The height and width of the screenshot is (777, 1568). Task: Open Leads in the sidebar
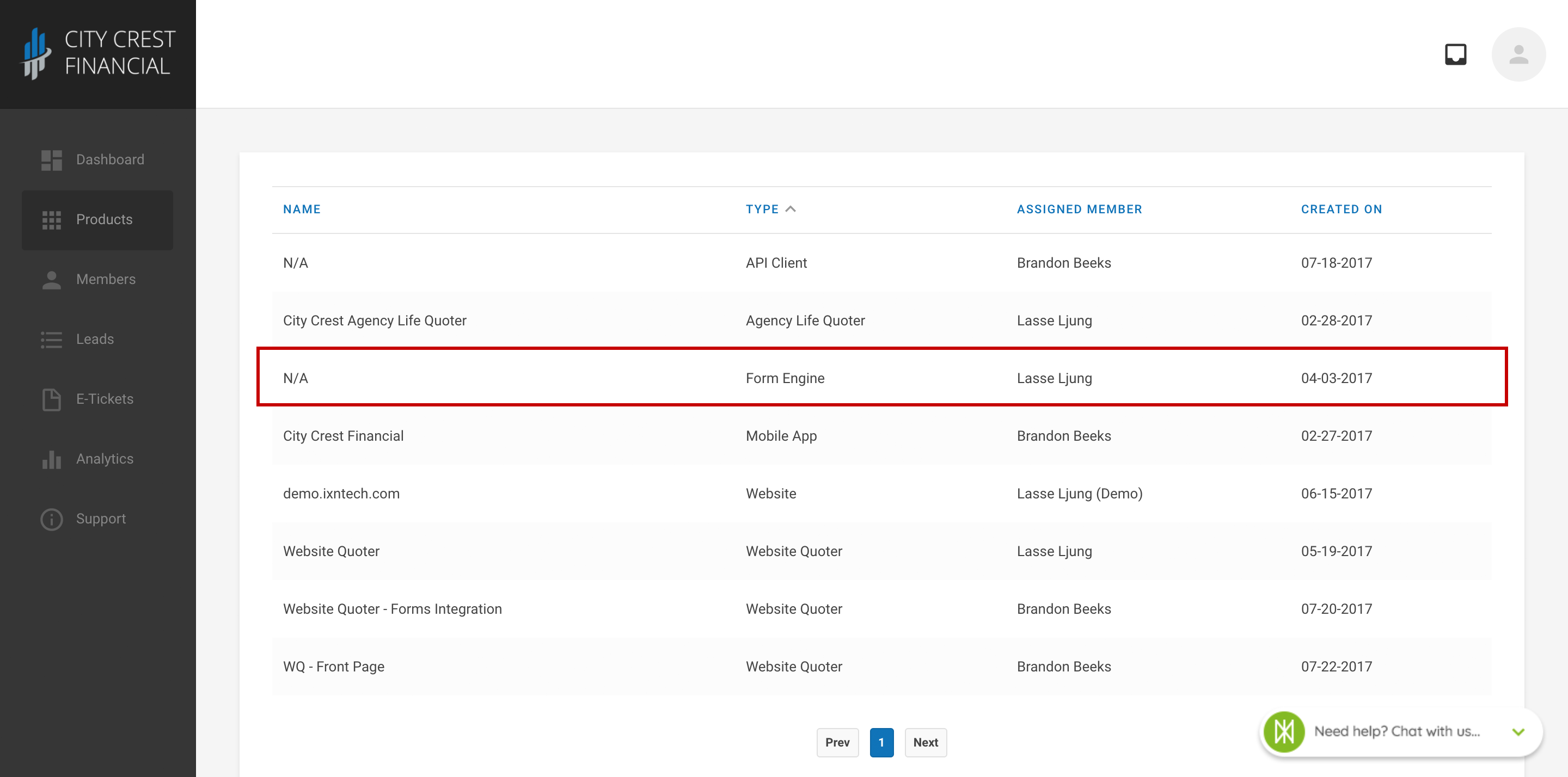point(97,340)
